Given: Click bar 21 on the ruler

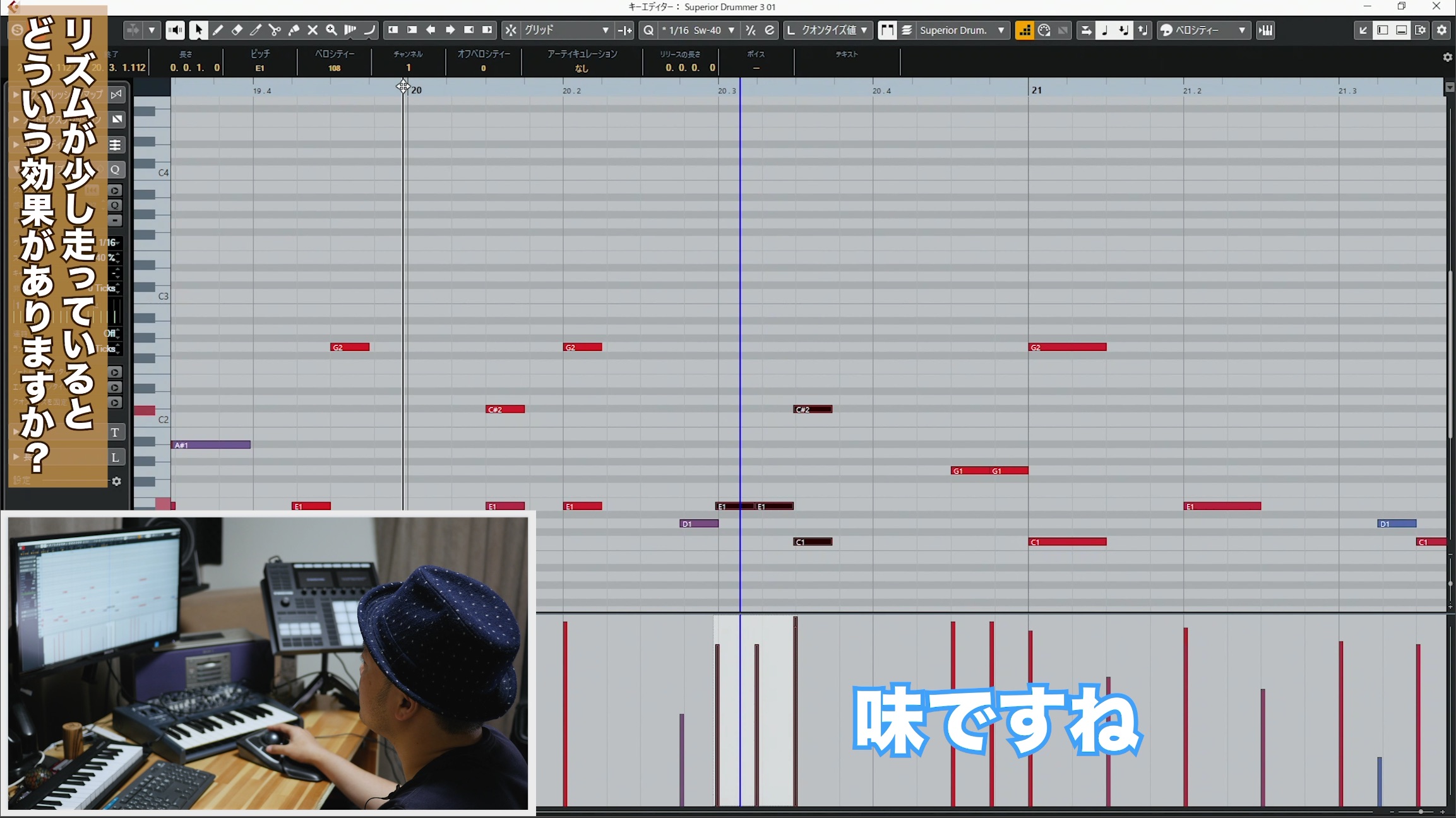Looking at the screenshot, I should 1036,90.
